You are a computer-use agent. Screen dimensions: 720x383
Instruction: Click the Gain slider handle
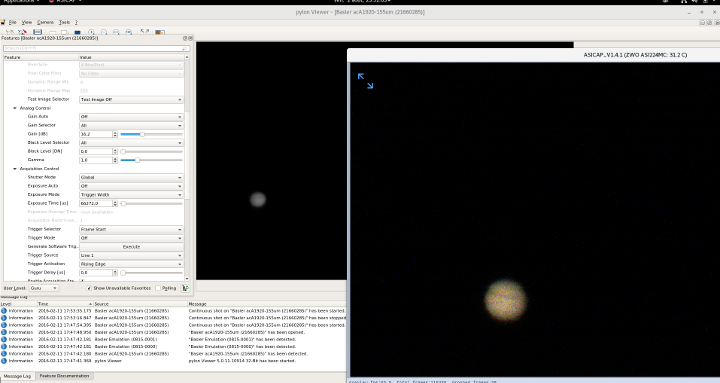142,134
